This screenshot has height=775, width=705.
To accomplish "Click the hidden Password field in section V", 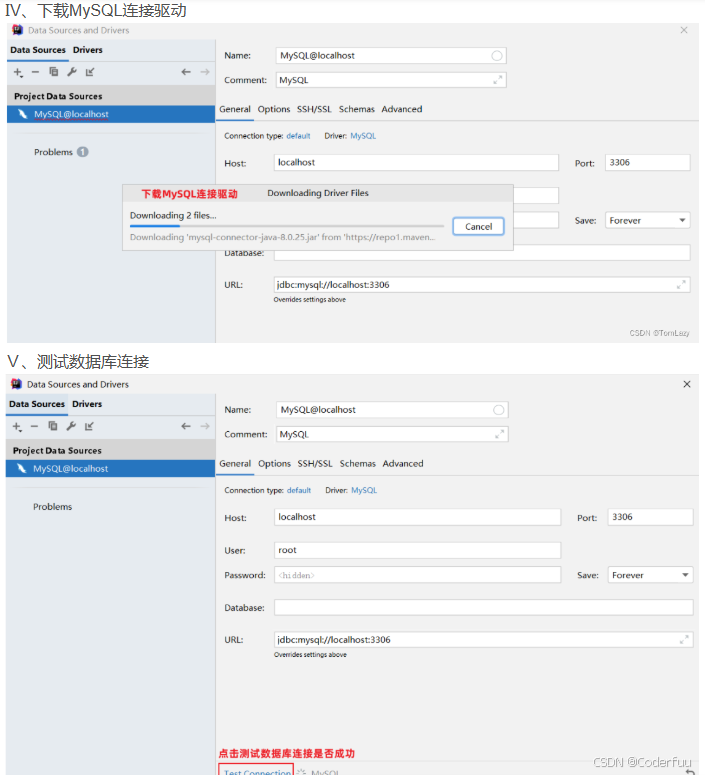I will (417, 575).
